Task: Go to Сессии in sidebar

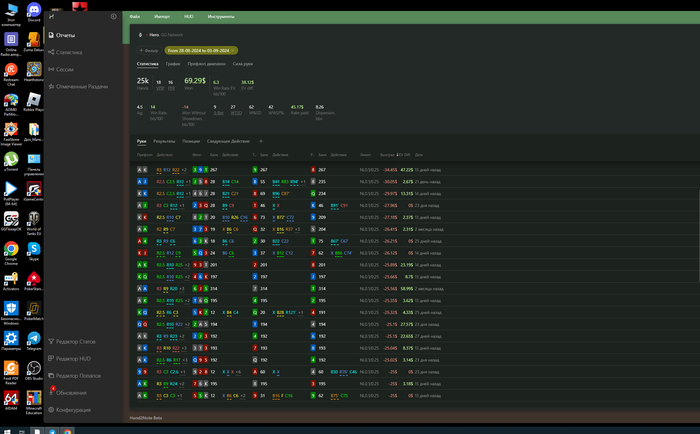Action: tap(64, 70)
